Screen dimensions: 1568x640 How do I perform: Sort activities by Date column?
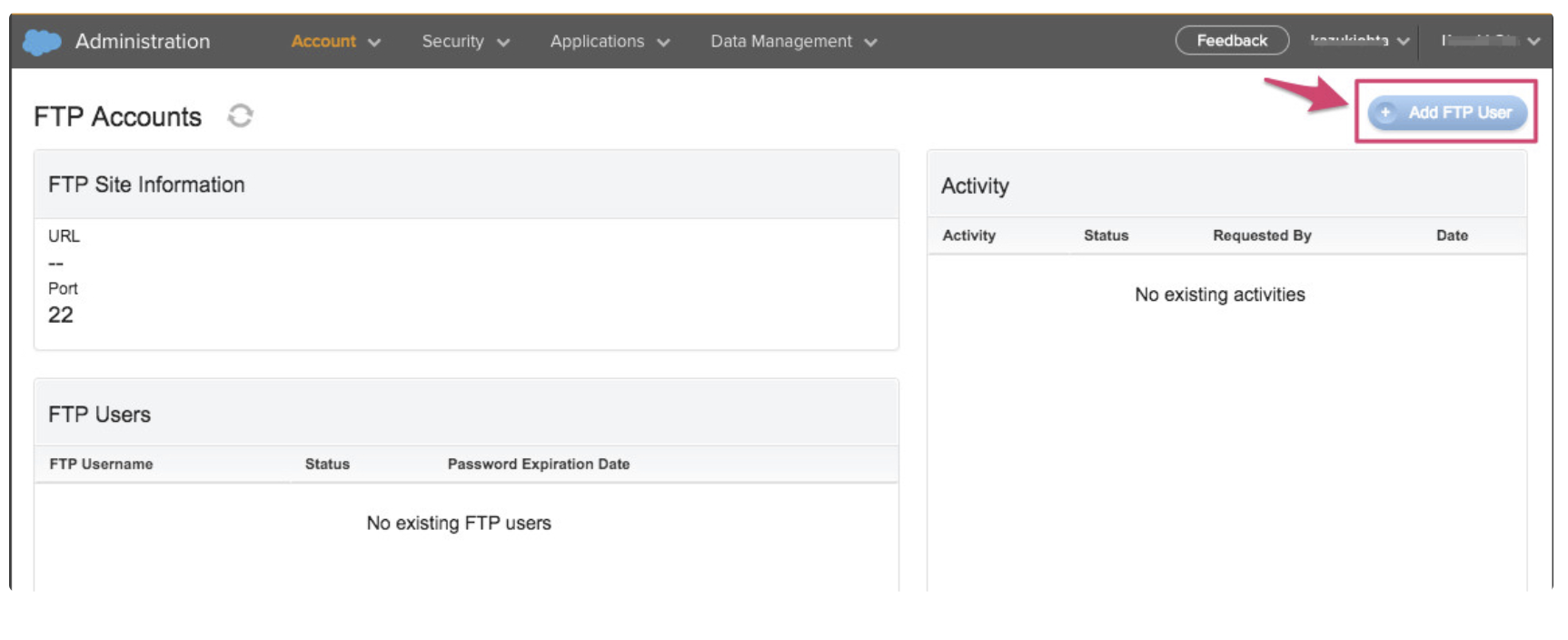tap(1452, 235)
